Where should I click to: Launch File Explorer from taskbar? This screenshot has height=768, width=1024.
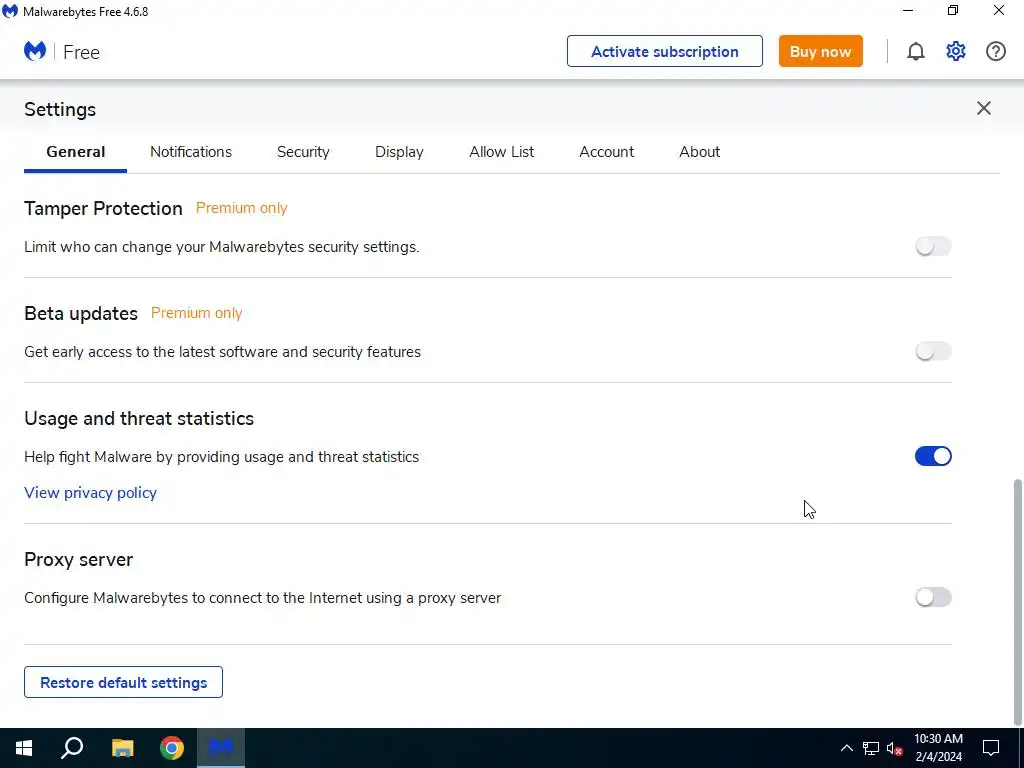(122, 748)
